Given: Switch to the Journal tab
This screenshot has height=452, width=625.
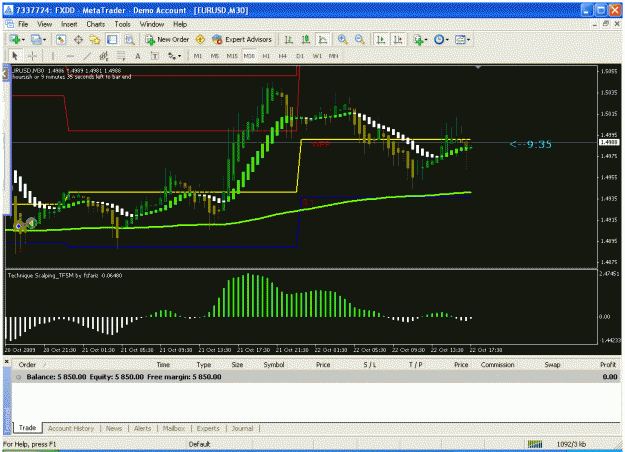Looking at the screenshot, I should click(242, 428).
